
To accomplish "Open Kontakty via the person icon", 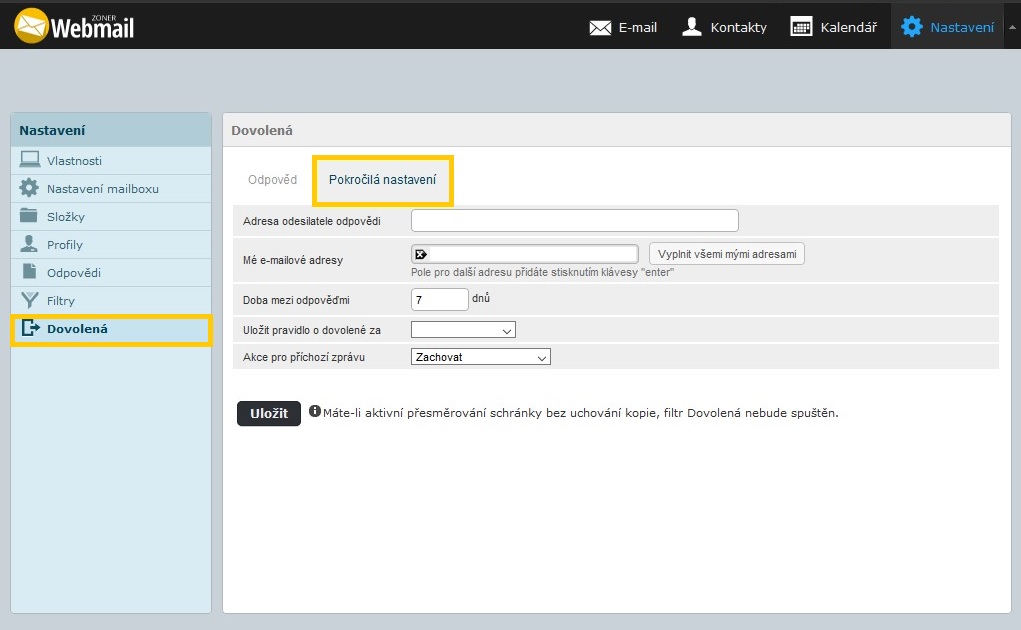I will point(692,27).
